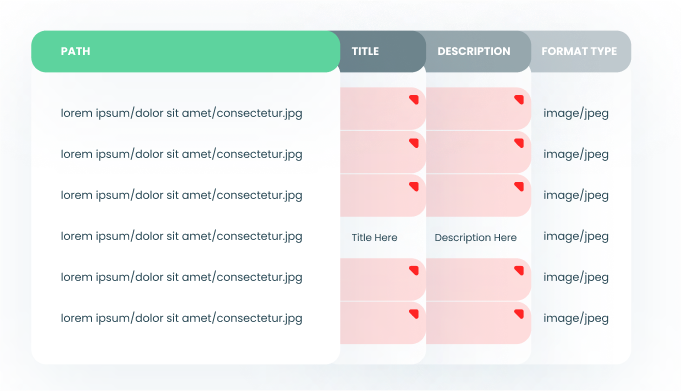The height and width of the screenshot is (391, 681).
Task: Select the DESCRIPTION column header
Action: 478,51
